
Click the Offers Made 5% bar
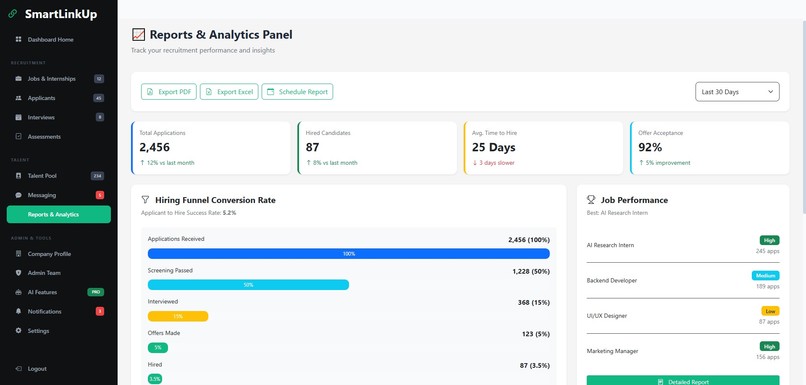pos(158,348)
